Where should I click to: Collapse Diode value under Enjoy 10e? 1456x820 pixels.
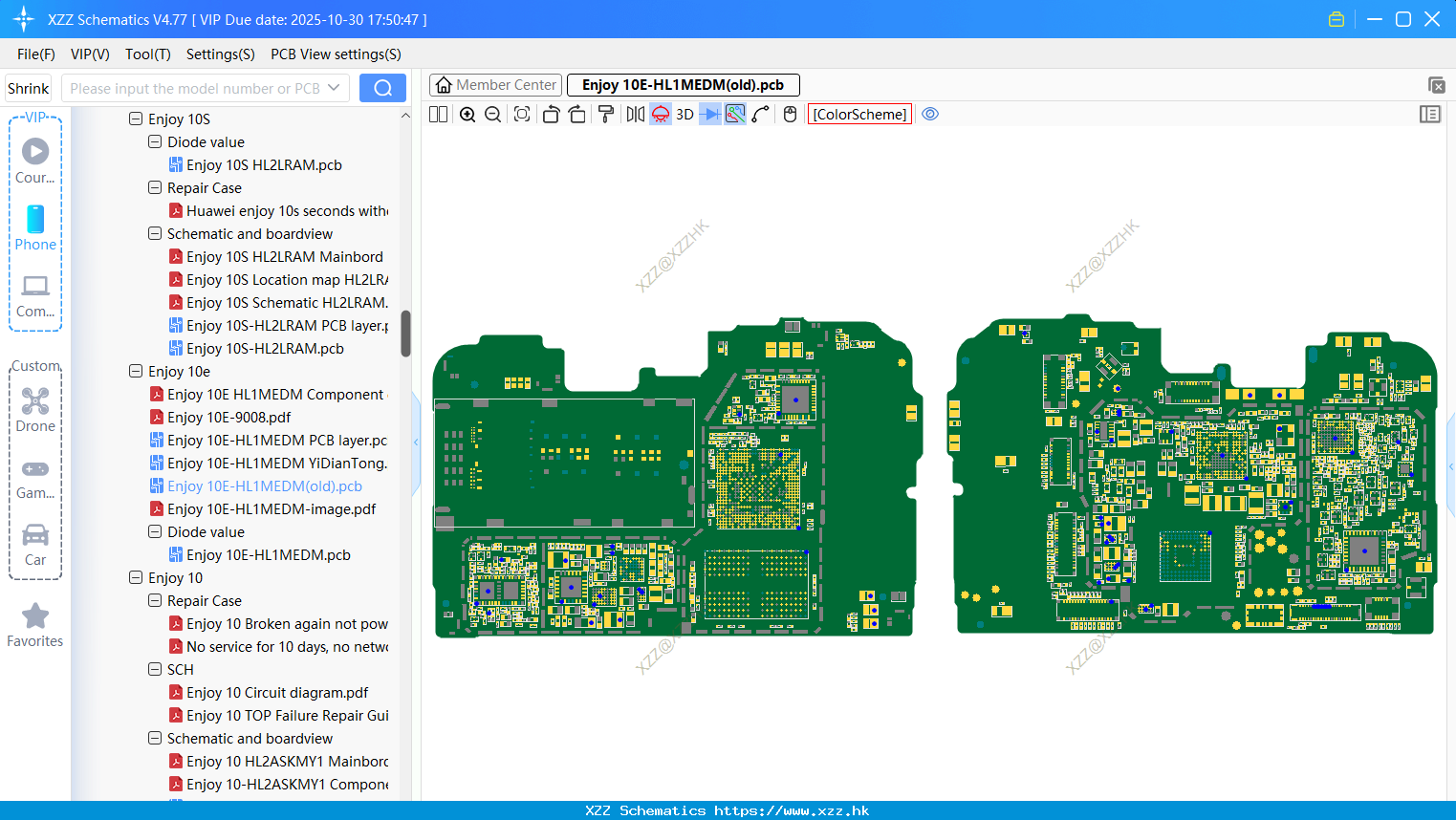155,531
